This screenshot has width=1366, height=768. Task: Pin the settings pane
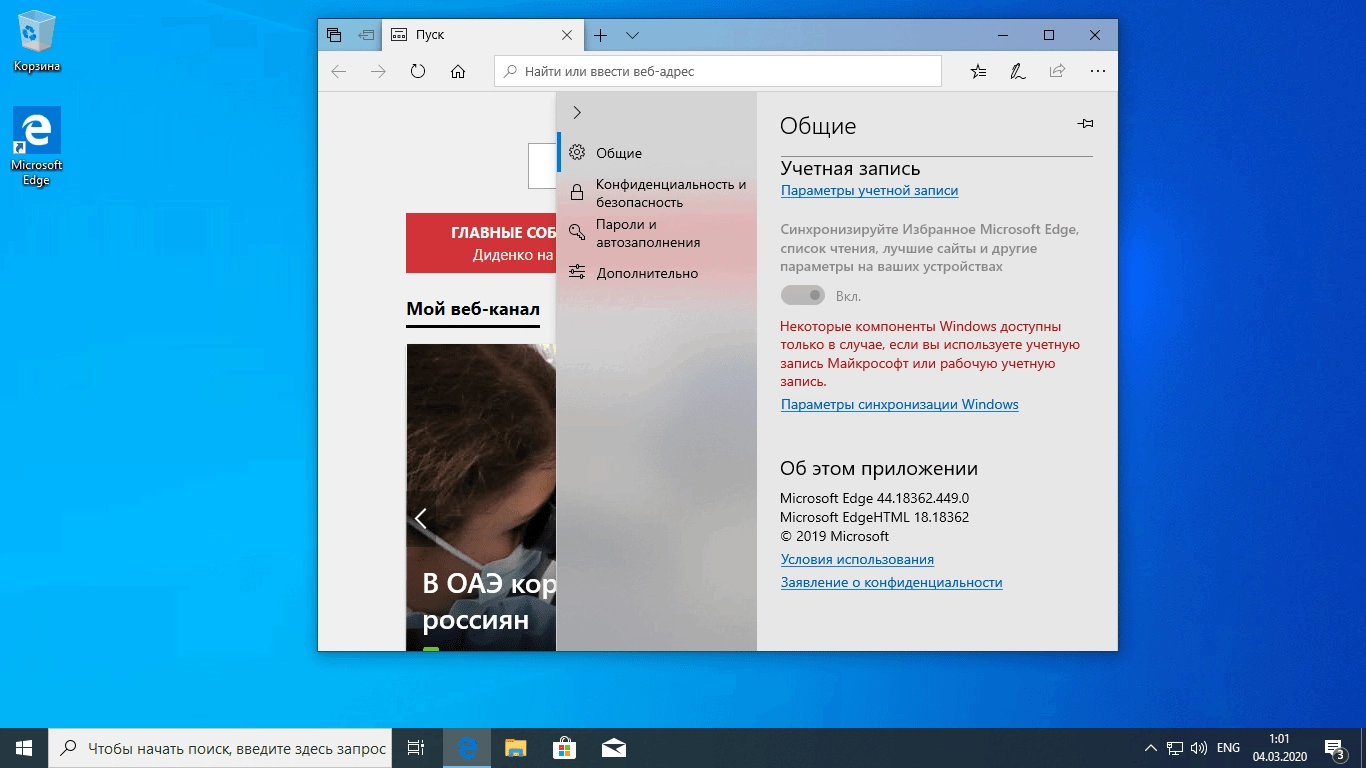[x=1085, y=124]
